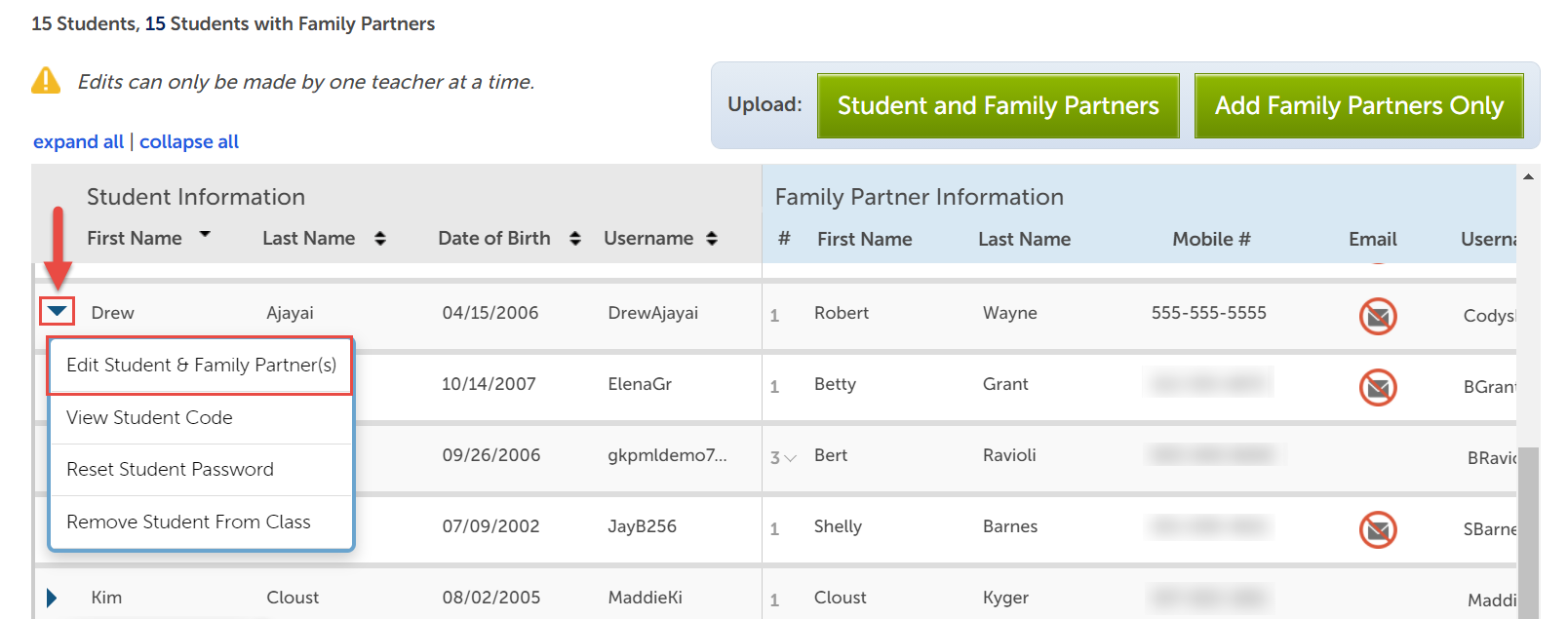
Task: Click the yellow warning triangle icon
Action: tap(46, 81)
